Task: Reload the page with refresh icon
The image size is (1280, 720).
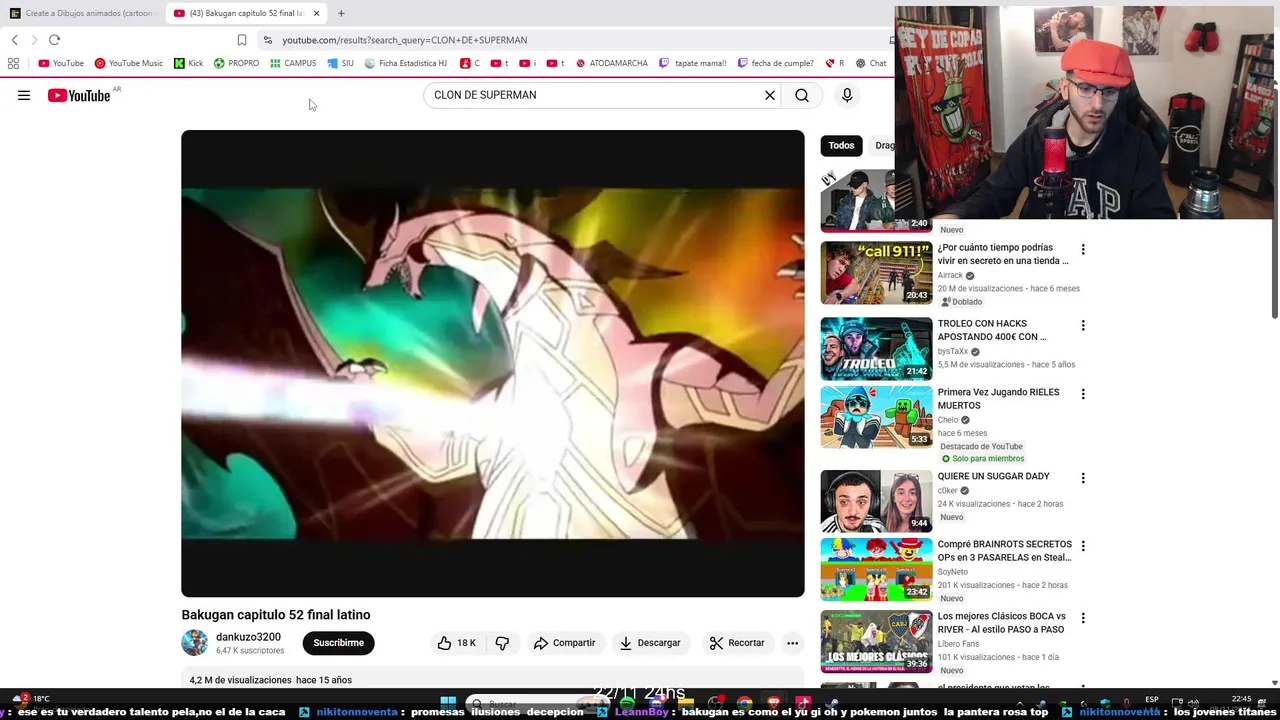Action: point(54,40)
